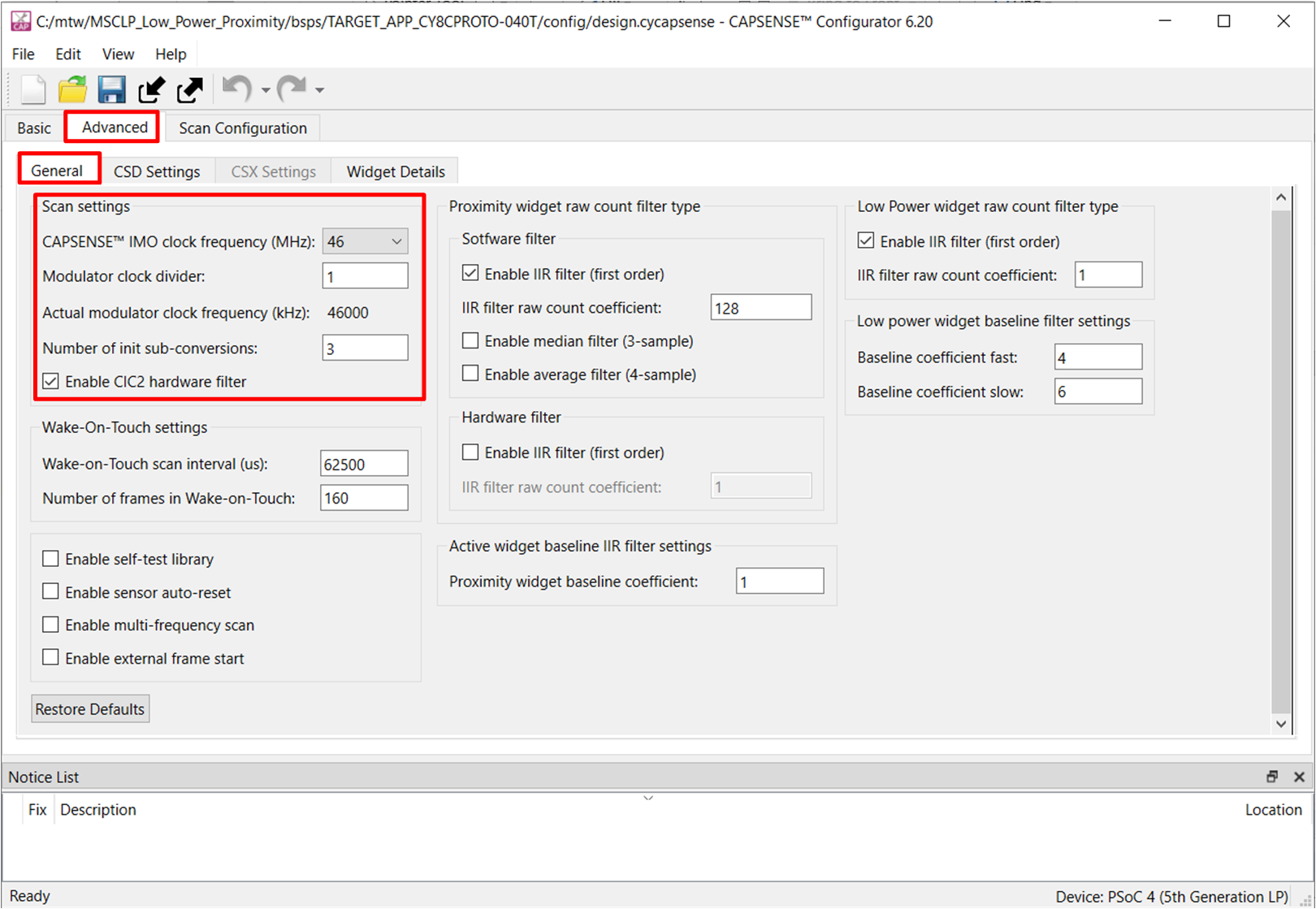The width and height of the screenshot is (1316, 909).
Task: Click the scroll down arrow of settings panel
Action: pos(1281,724)
